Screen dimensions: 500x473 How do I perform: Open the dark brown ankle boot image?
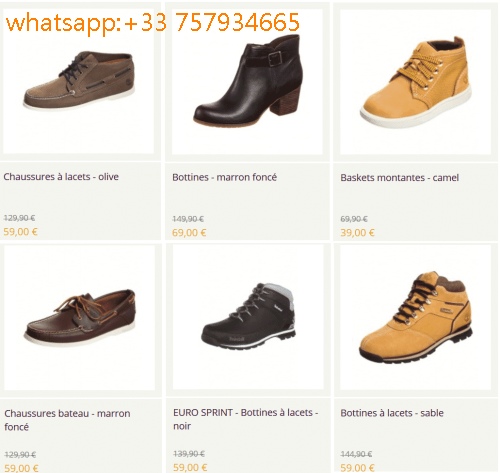click(247, 82)
